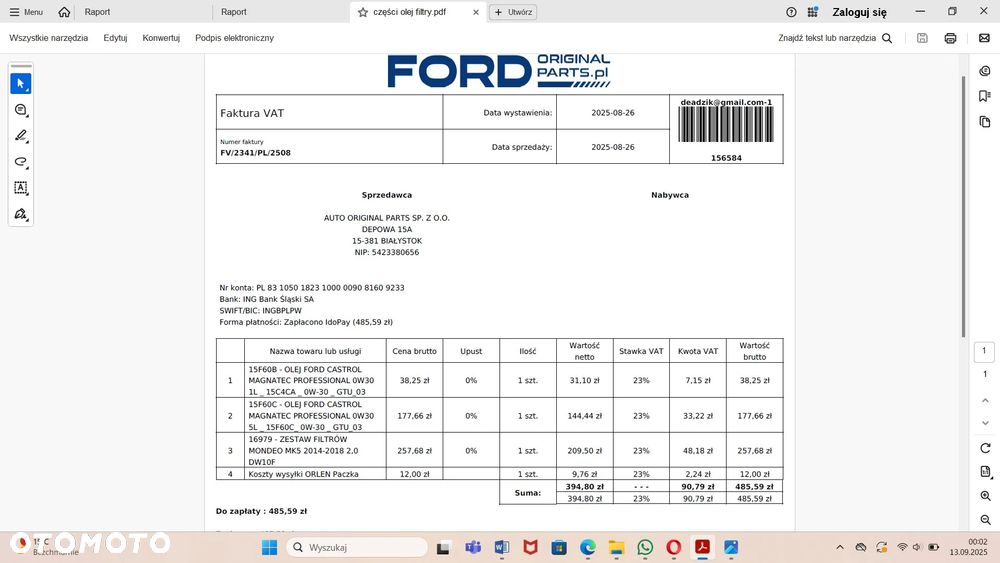Open Microsoft Teams from the taskbar
Image resolution: width=1000 pixels, height=563 pixels.
click(473, 547)
